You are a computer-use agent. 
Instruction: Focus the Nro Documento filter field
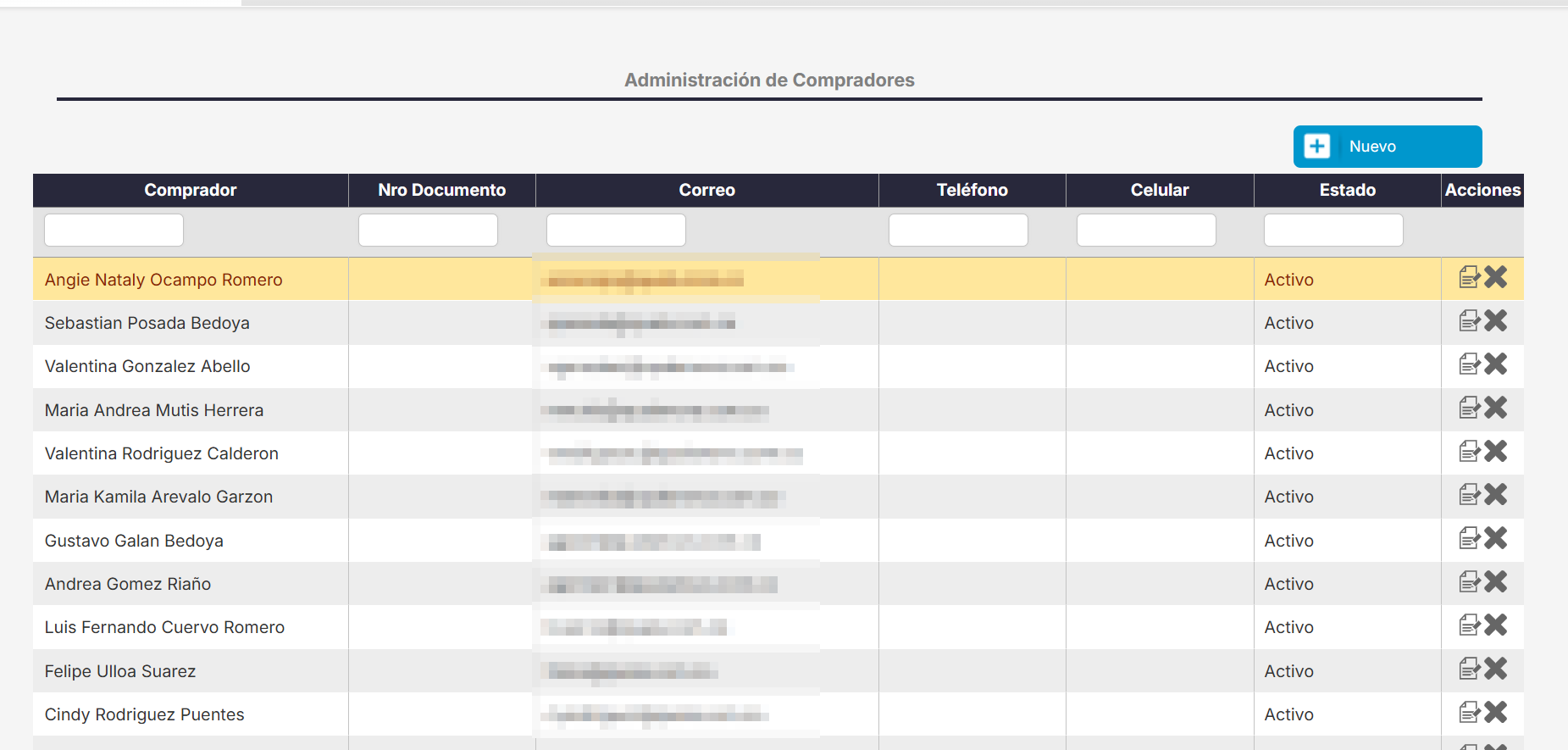pyautogui.click(x=428, y=230)
